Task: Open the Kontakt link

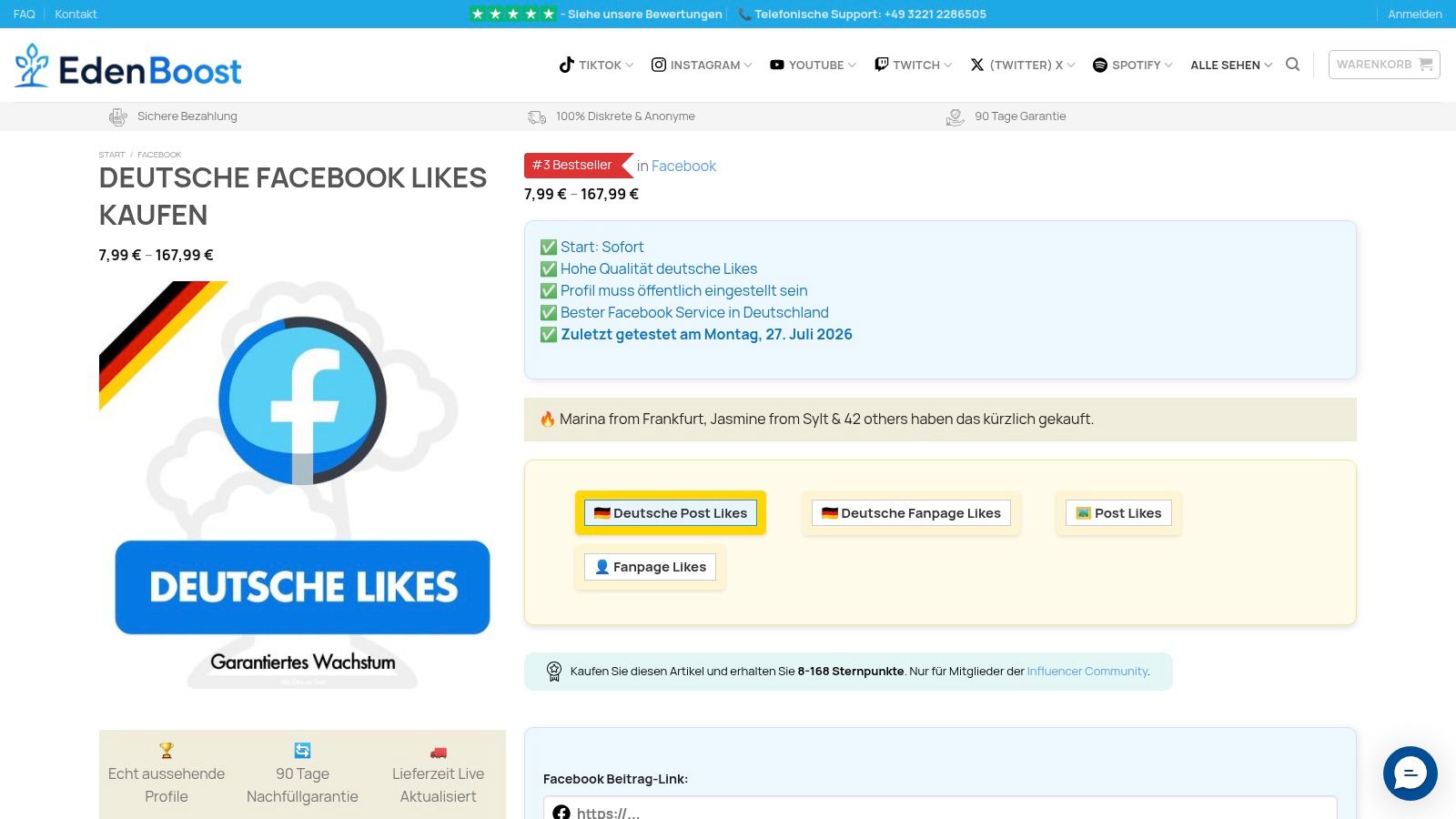Action: point(76,15)
